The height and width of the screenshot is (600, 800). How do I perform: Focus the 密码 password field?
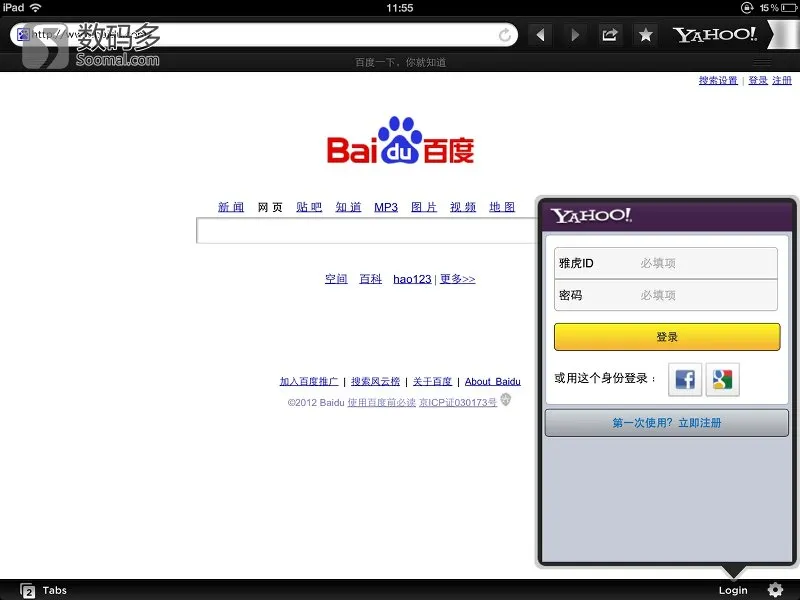666,295
